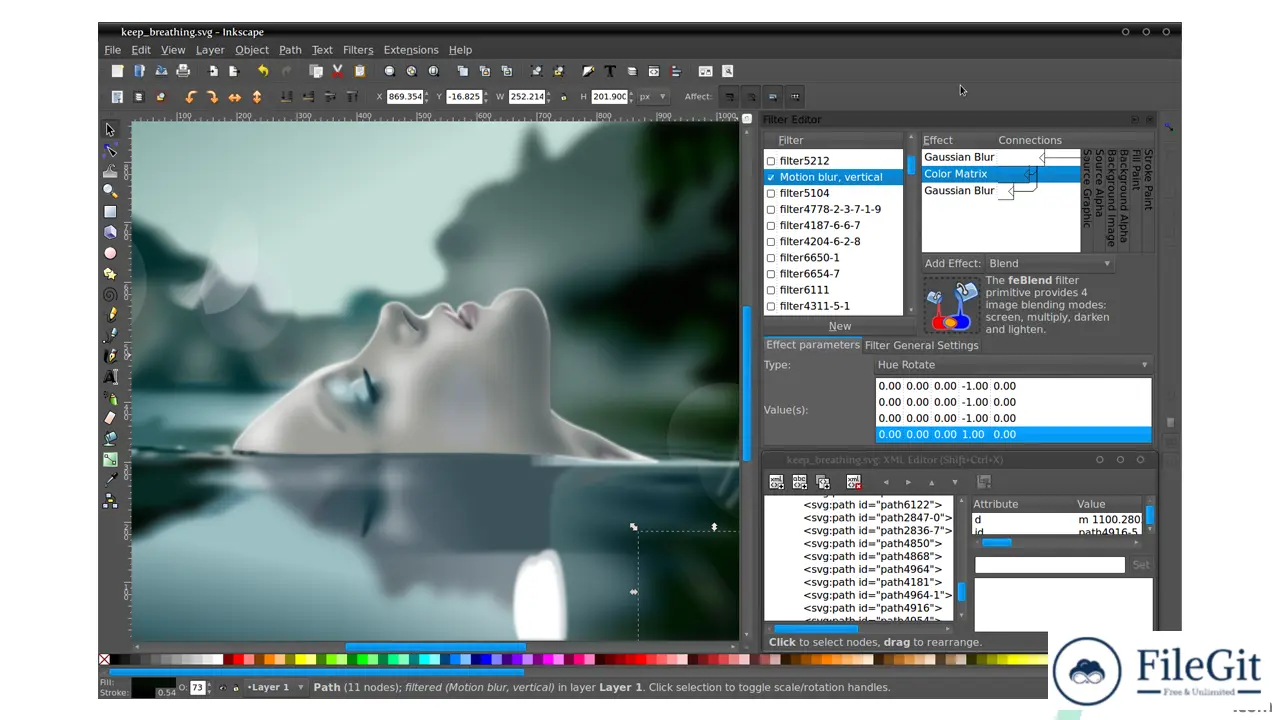Select the Eraser tool
The width and height of the screenshot is (1280, 720).
110,418
